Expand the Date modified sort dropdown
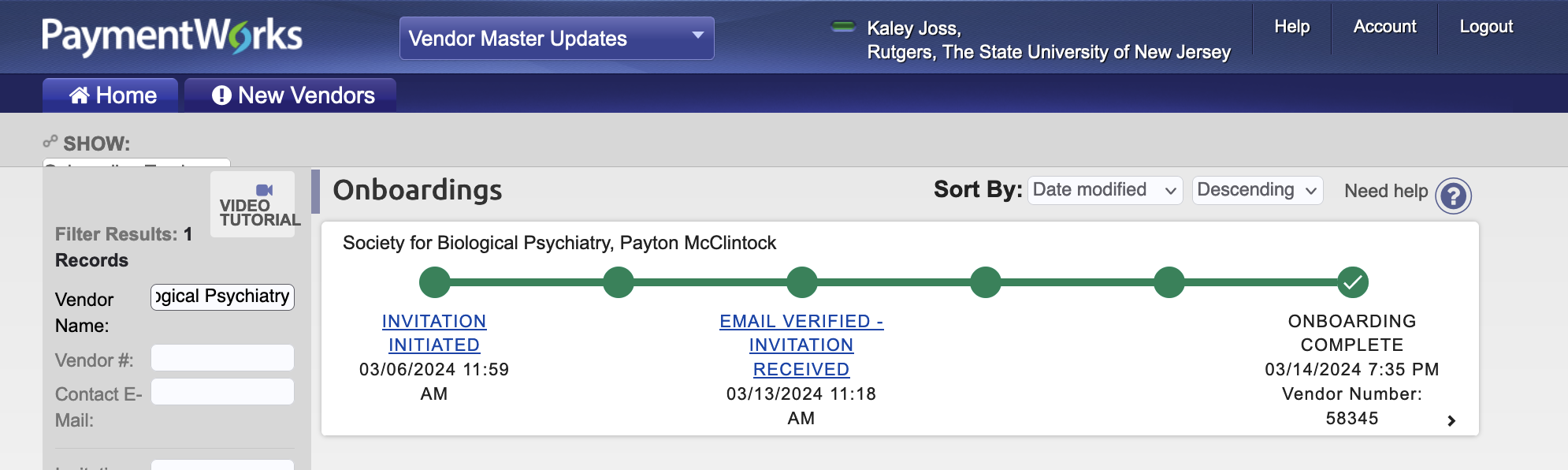The height and width of the screenshot is (470, 1568). coord(1105,190)
